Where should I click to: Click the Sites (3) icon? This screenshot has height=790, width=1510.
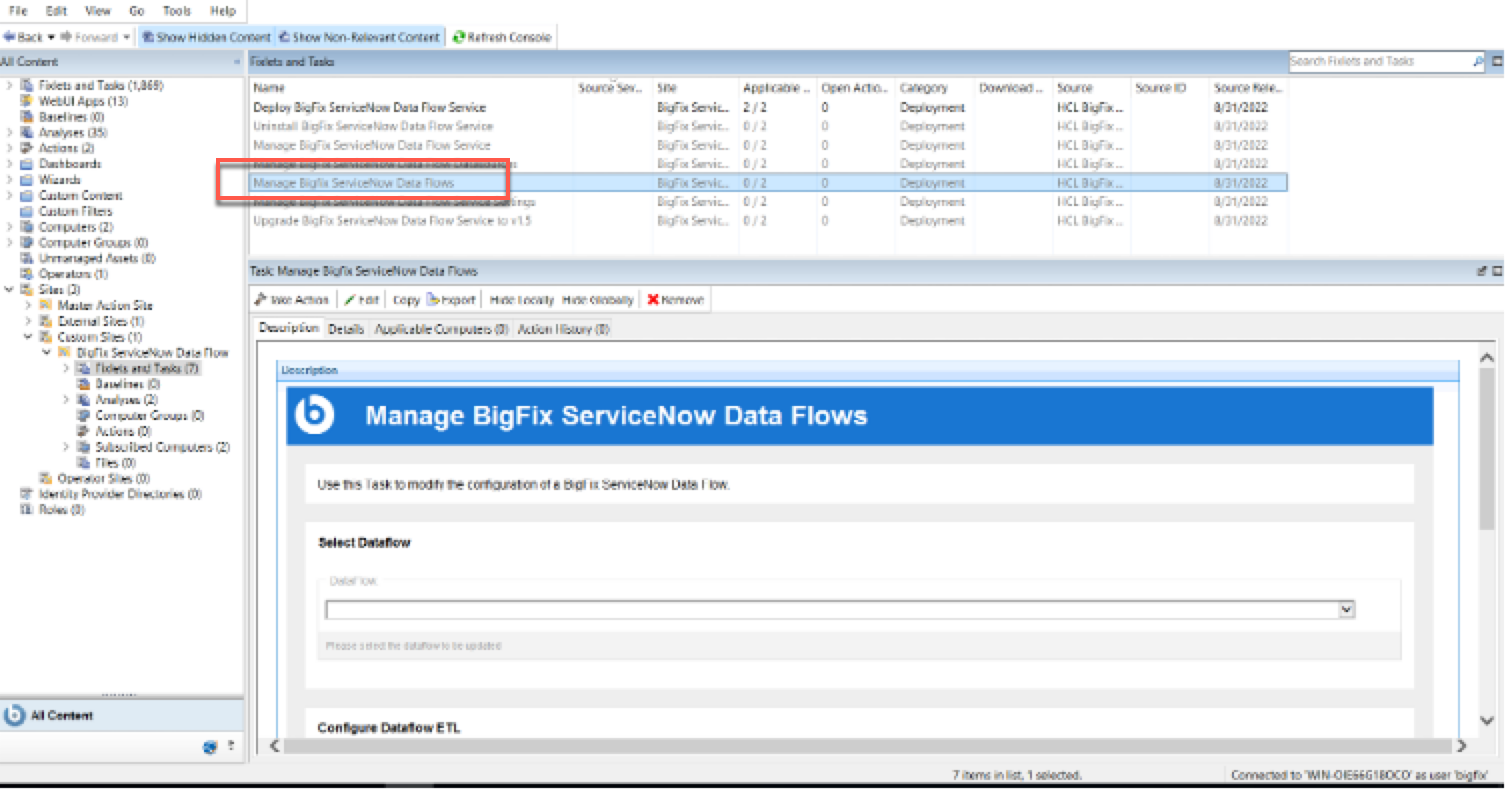click(x=27, y=290)
